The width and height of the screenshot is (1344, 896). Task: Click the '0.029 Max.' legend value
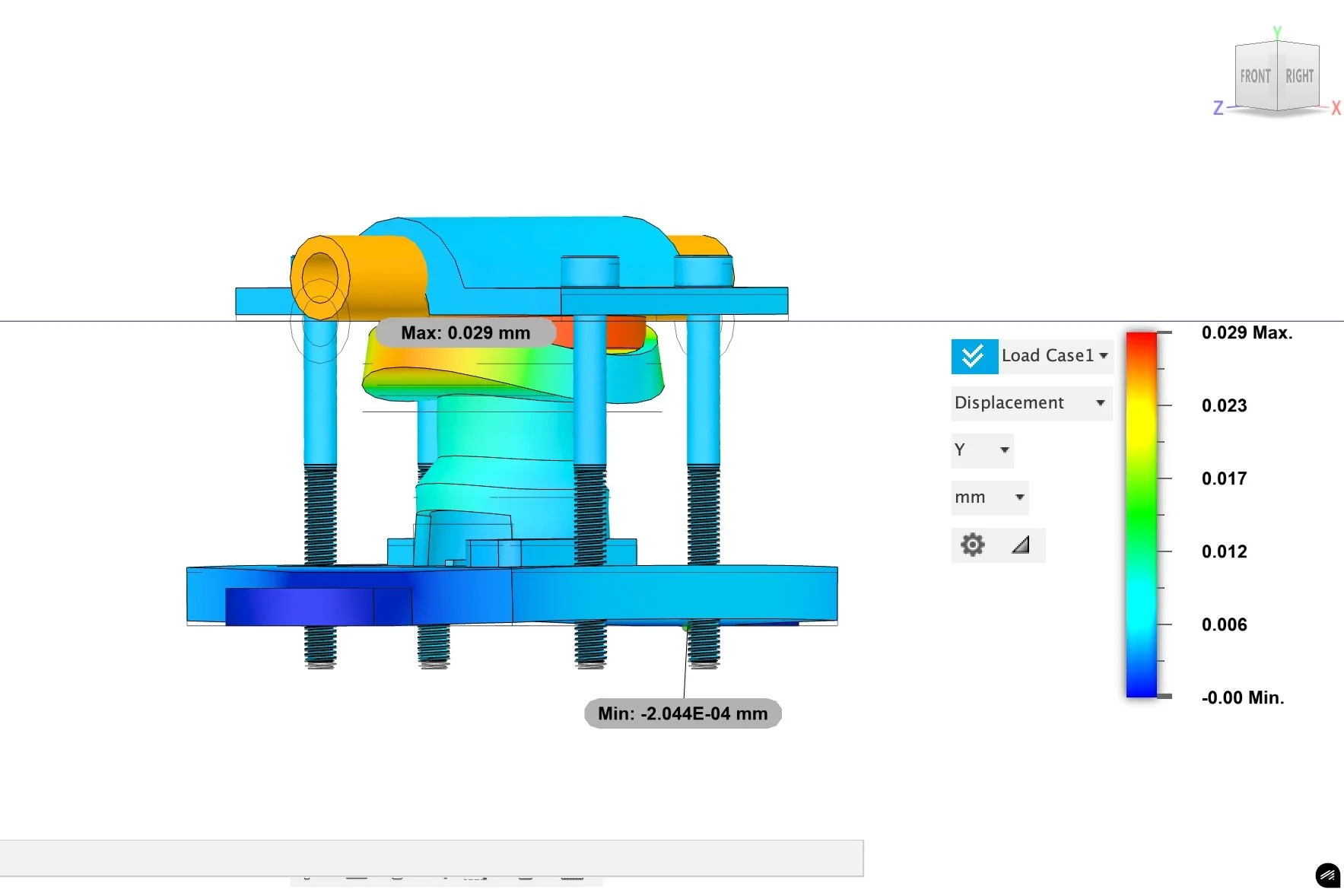1247,332
